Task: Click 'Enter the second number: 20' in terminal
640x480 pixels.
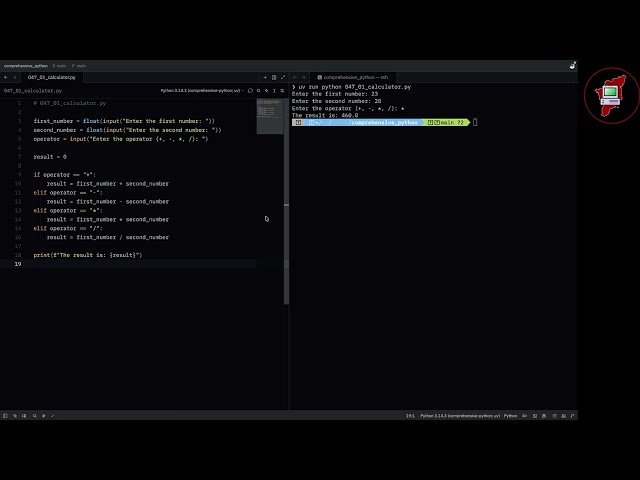Action: 337,101
